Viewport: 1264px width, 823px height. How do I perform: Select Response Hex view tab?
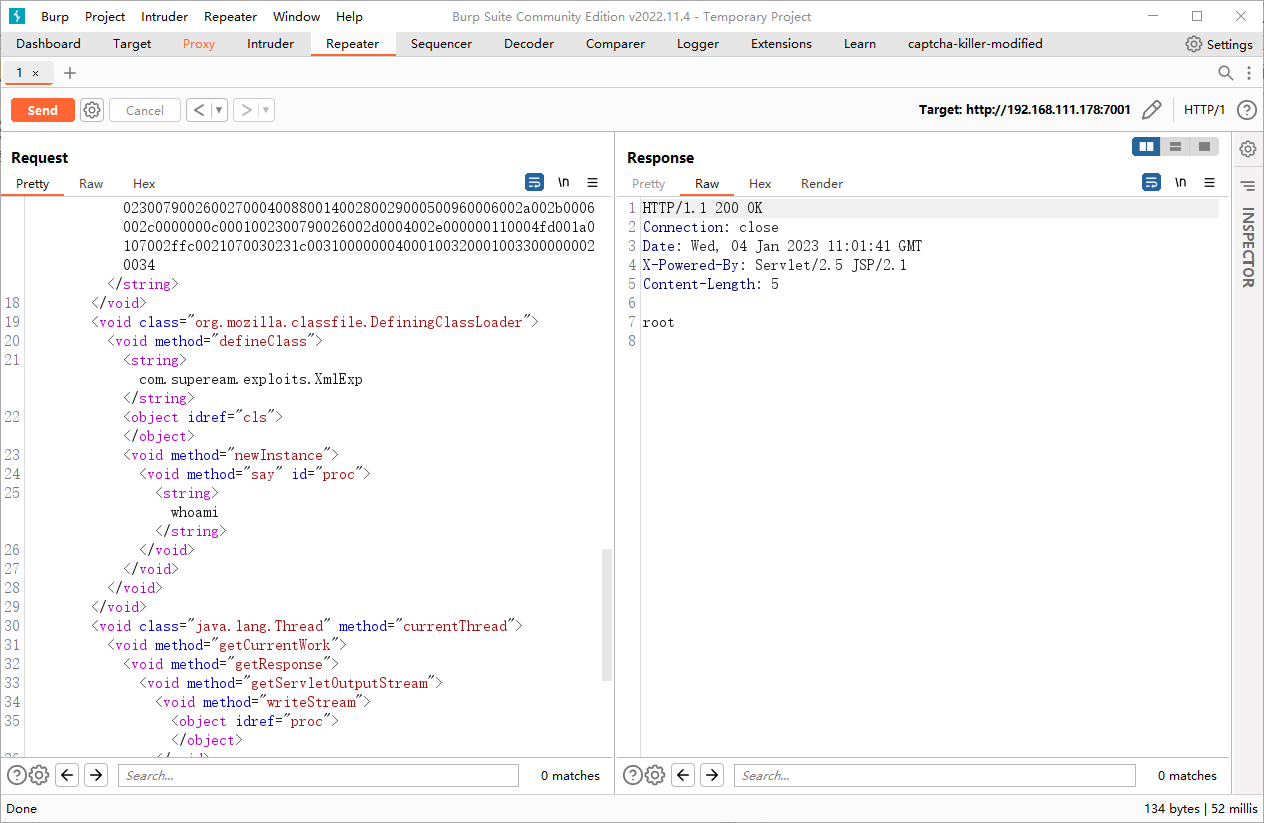coord(760,184)
